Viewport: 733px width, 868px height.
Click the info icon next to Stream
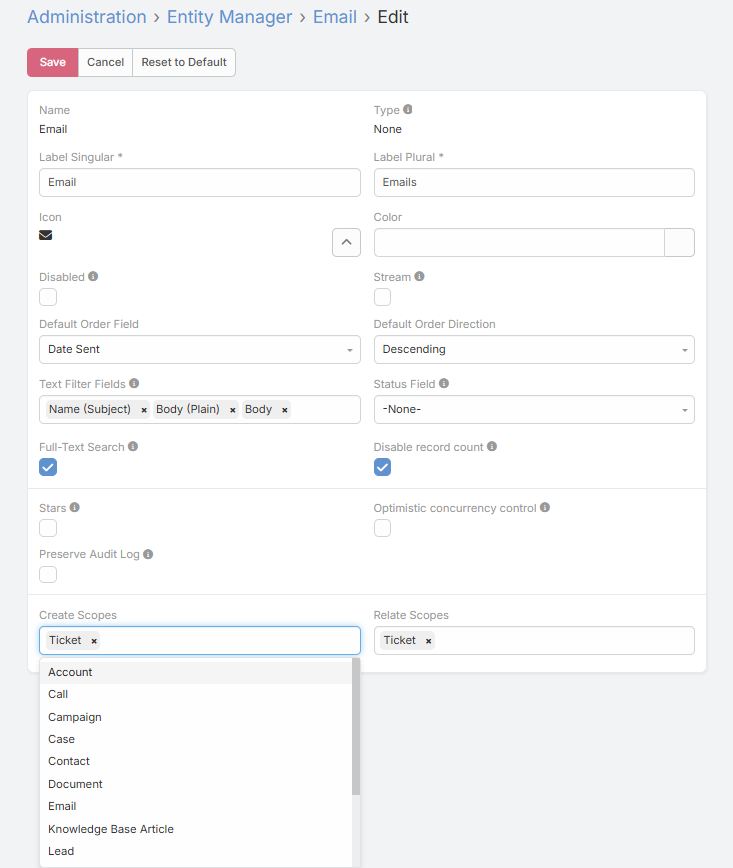[x=420, y=277]
